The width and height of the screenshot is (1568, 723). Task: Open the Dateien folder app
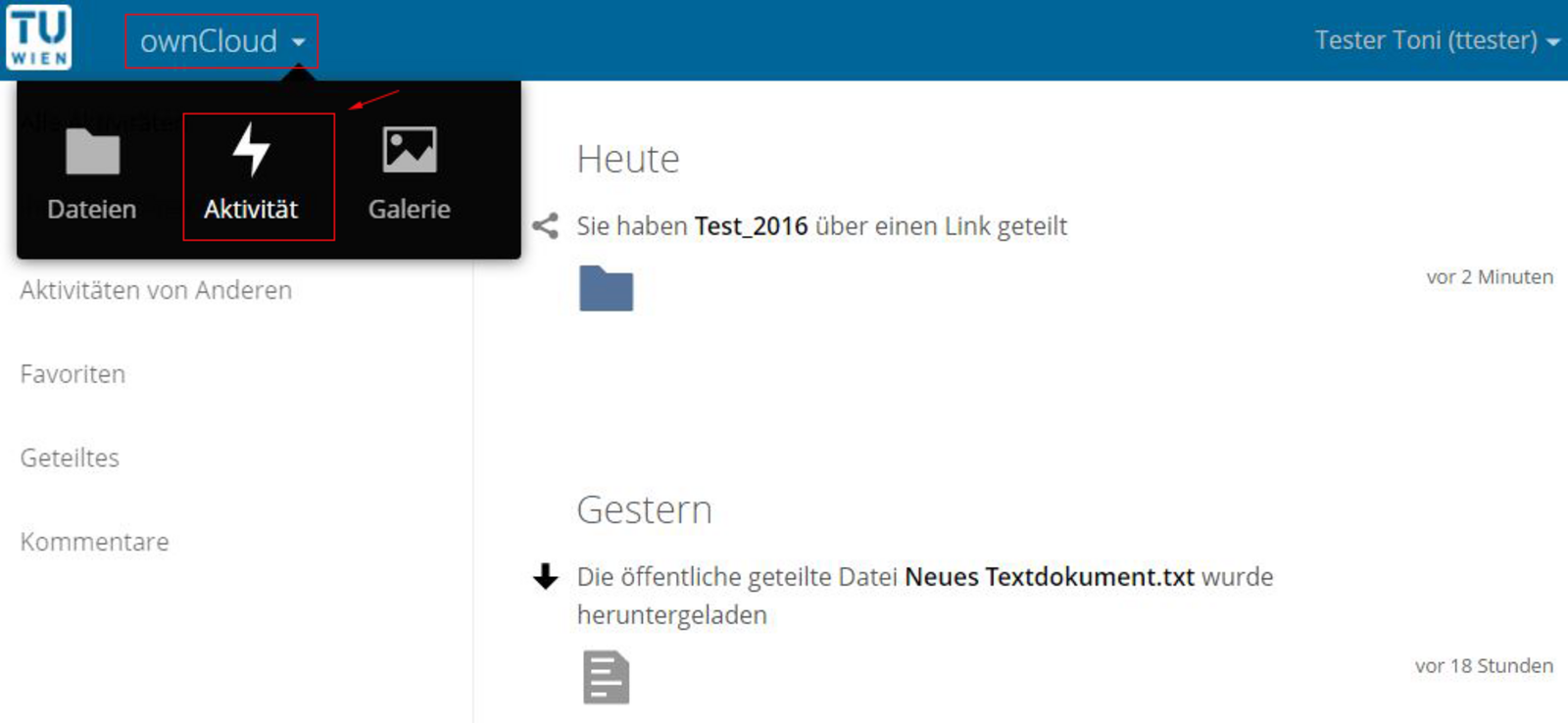pyautogui.click(x=92, y=176)
